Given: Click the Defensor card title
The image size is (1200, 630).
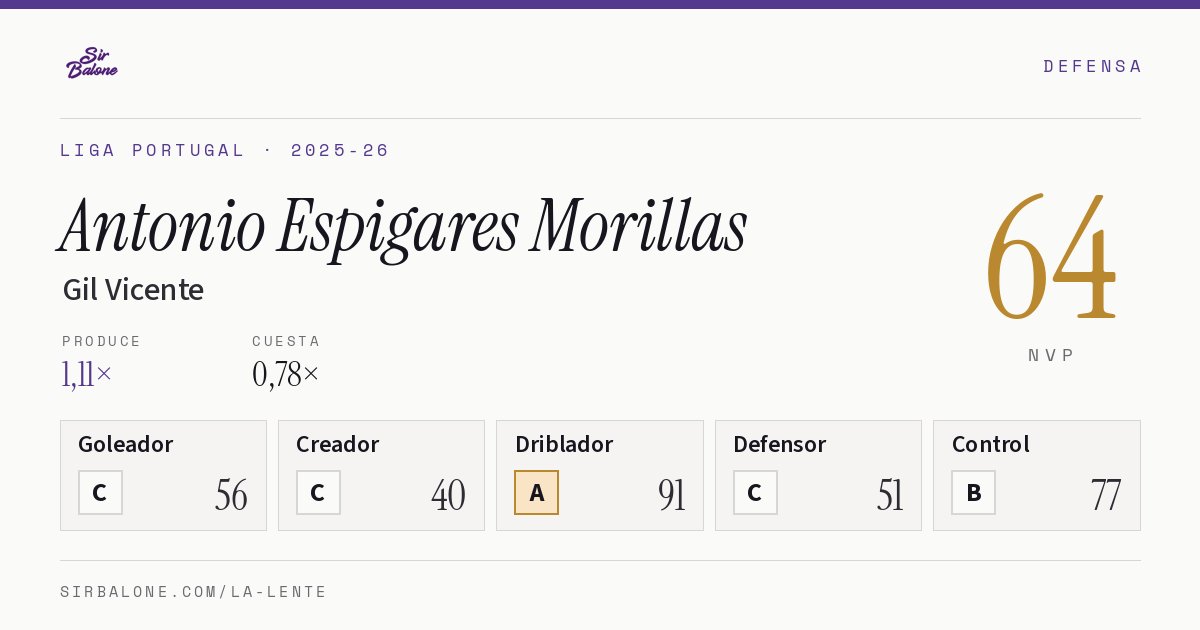Looking at the screenshot, I should 780,444.
